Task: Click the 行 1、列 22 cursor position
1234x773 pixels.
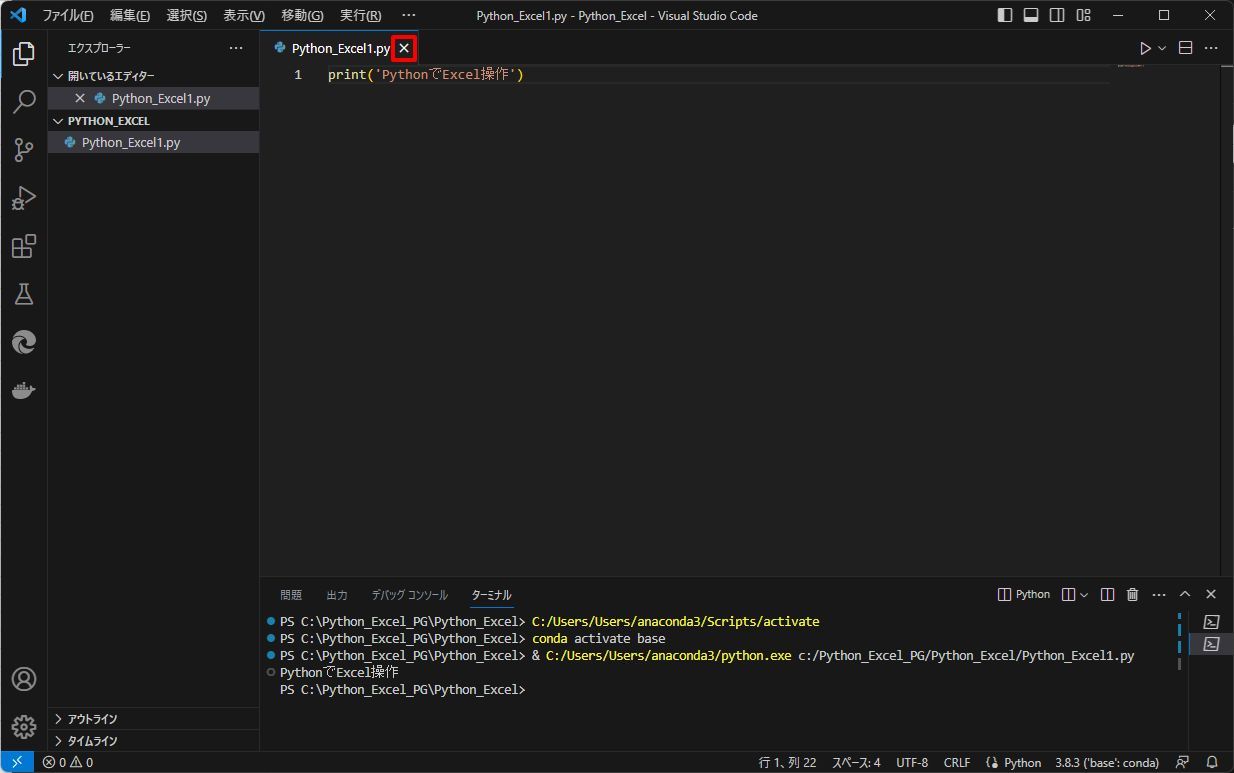Action: (x=787, y=762)
